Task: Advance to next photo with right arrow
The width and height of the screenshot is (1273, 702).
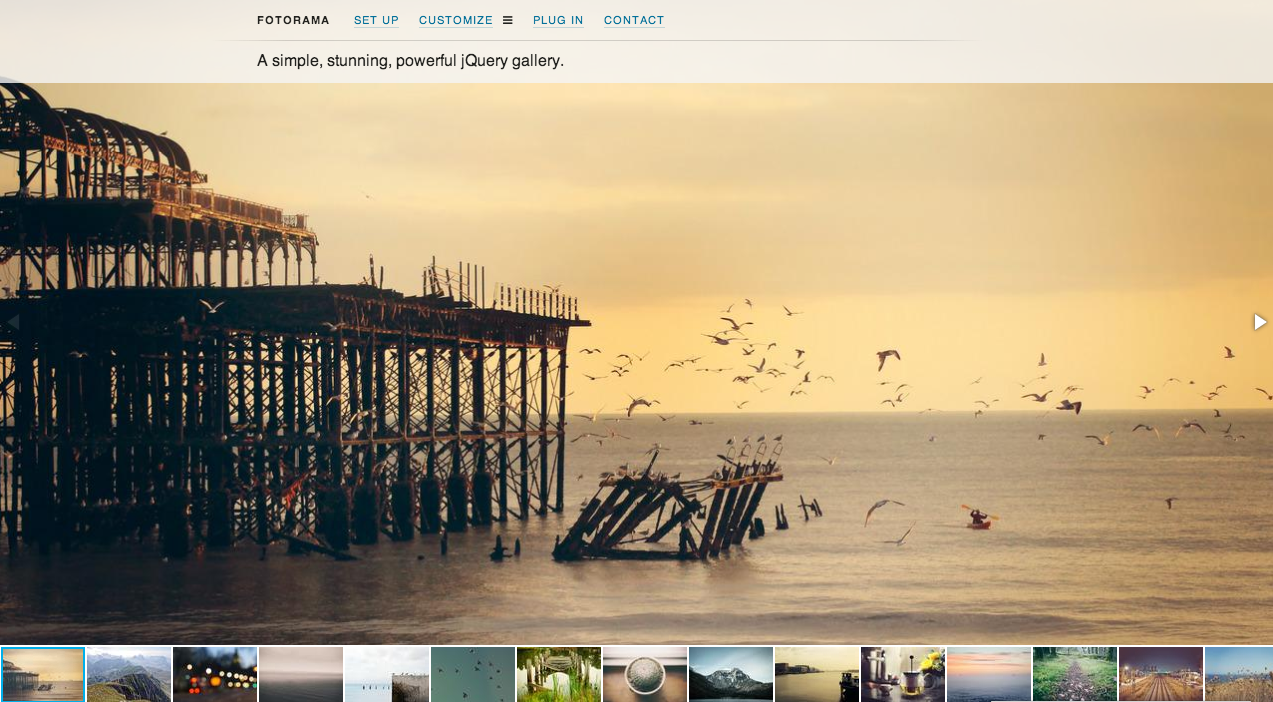Action: click(x=1258, y=322)
